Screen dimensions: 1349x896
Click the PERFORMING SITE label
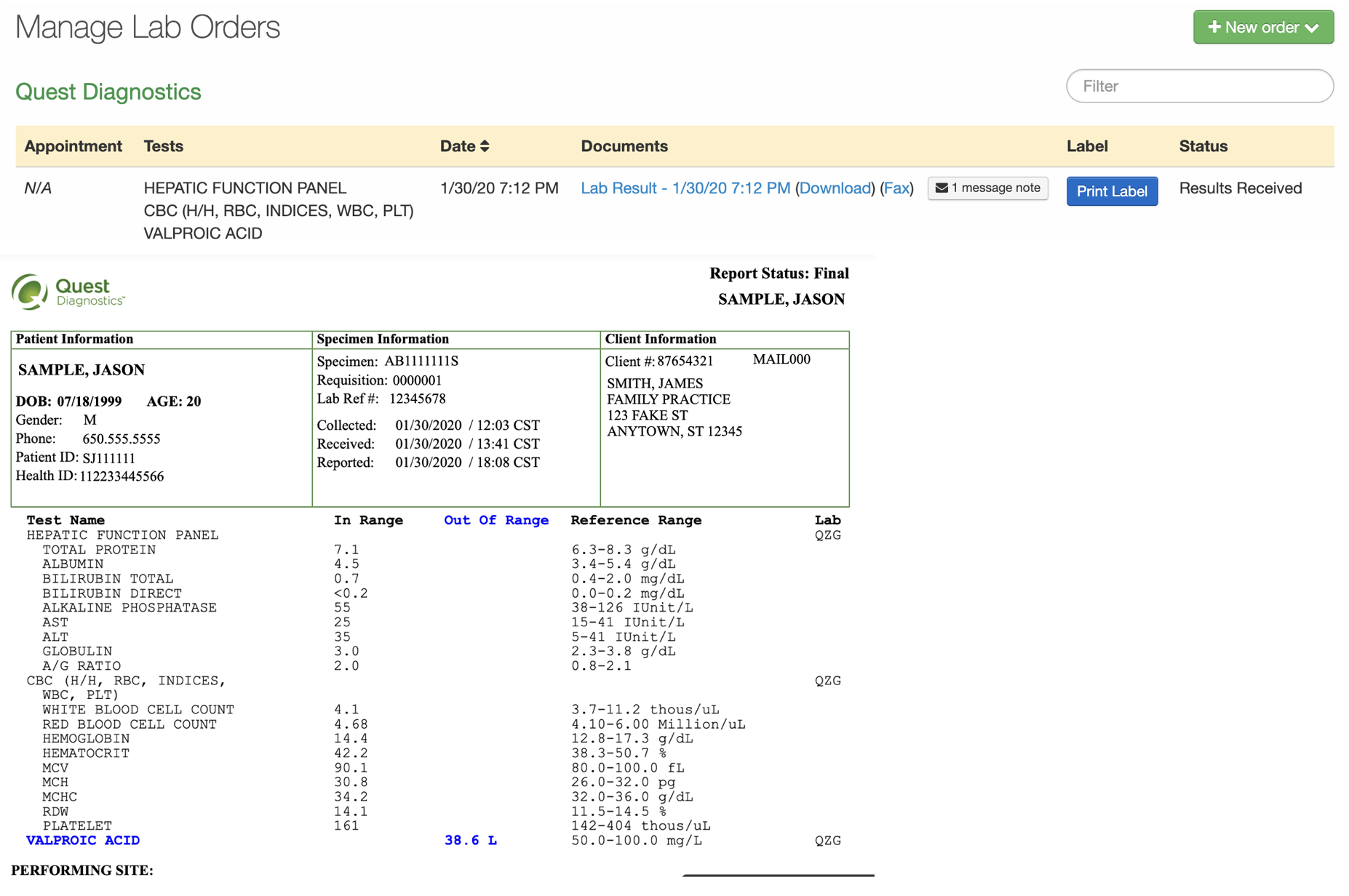coord(82,870)
